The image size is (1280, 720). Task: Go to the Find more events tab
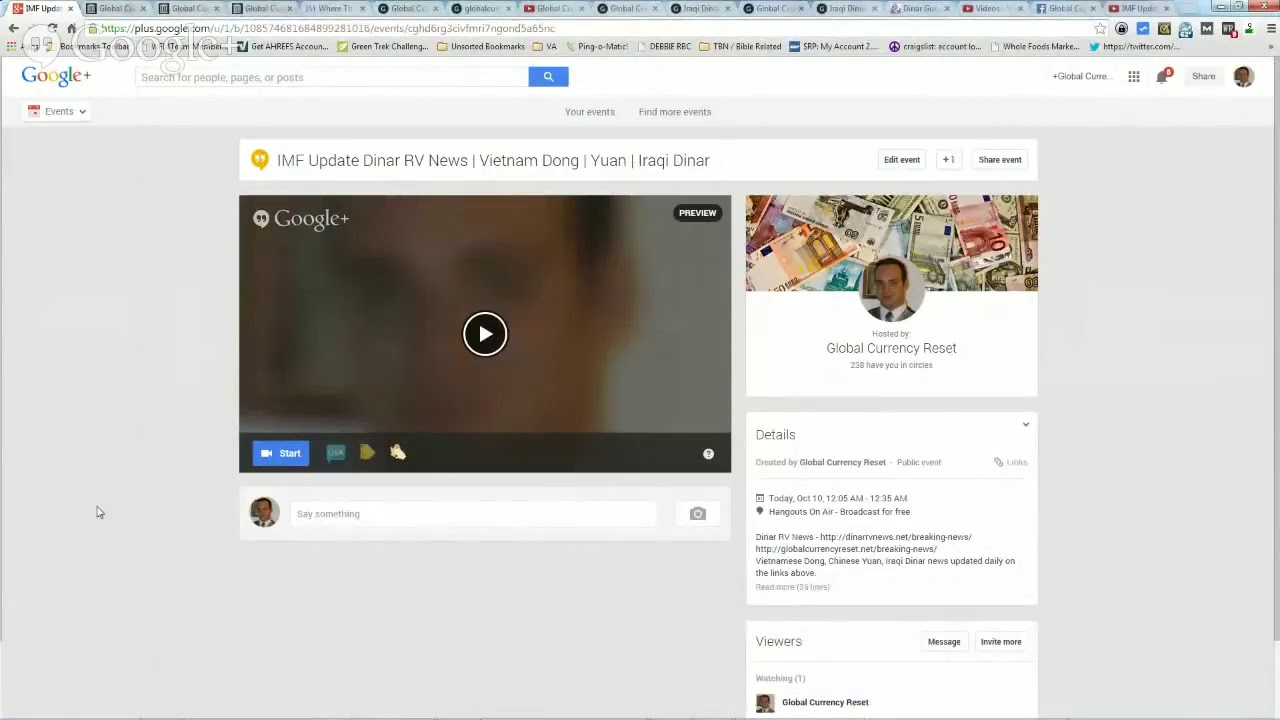click(675, 112)
